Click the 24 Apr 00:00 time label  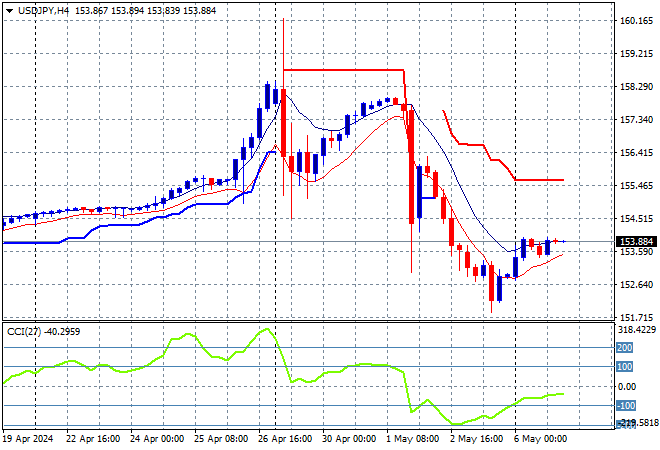[157, 439]
